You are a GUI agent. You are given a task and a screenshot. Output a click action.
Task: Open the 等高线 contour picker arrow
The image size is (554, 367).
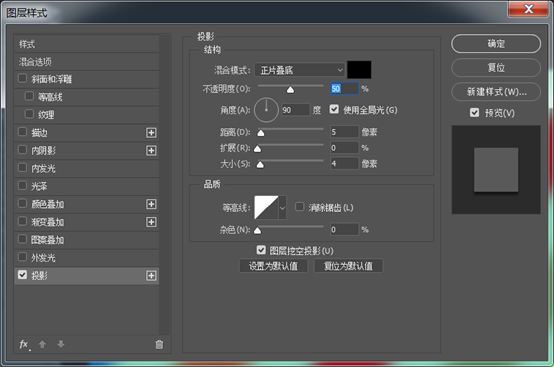point(282,208)
